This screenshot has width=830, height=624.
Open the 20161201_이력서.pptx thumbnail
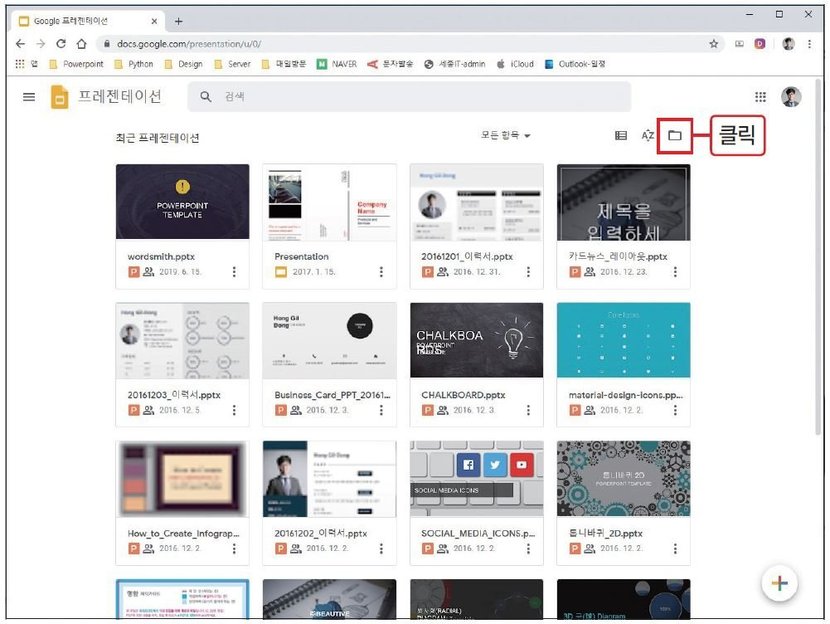tap(476, 202)
